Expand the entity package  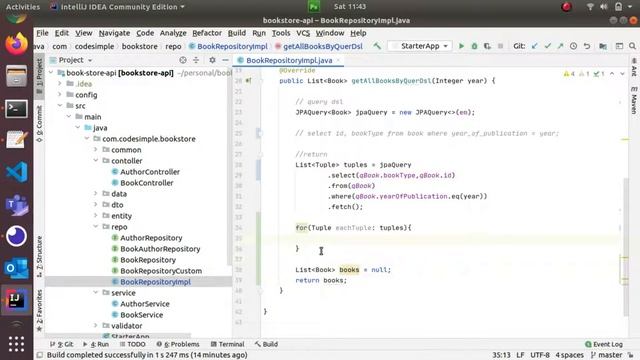pyautogui.click(x=96, y=216)
